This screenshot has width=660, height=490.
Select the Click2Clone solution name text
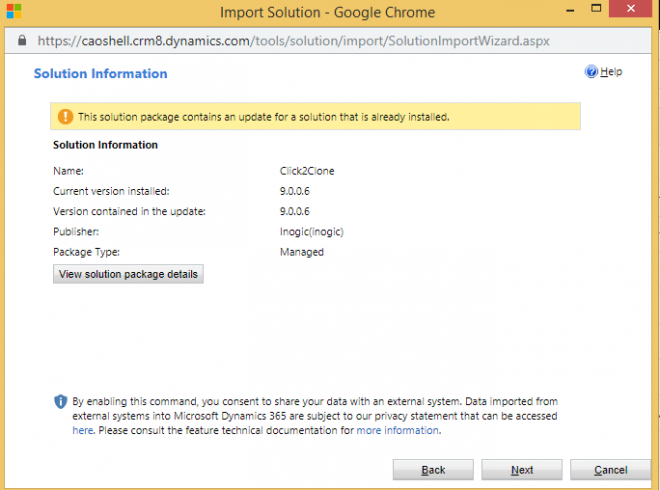pyautogui.click(x=307, y=171)
